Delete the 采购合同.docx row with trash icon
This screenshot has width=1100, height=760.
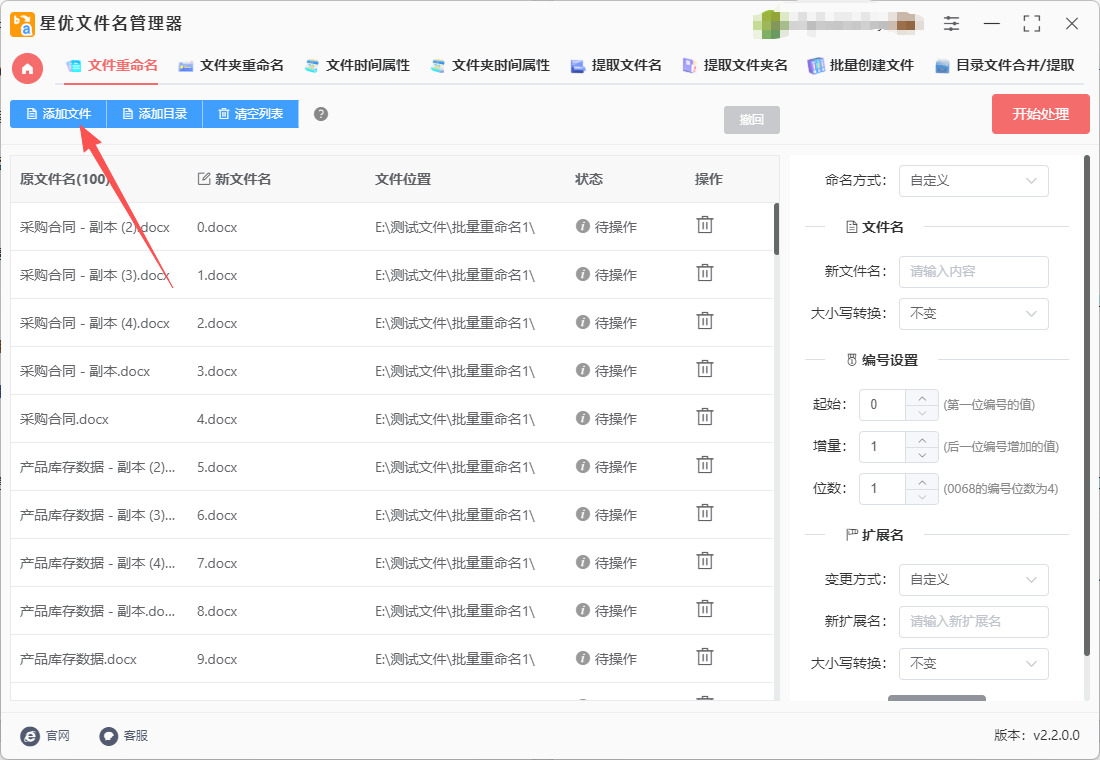point(705,417)
